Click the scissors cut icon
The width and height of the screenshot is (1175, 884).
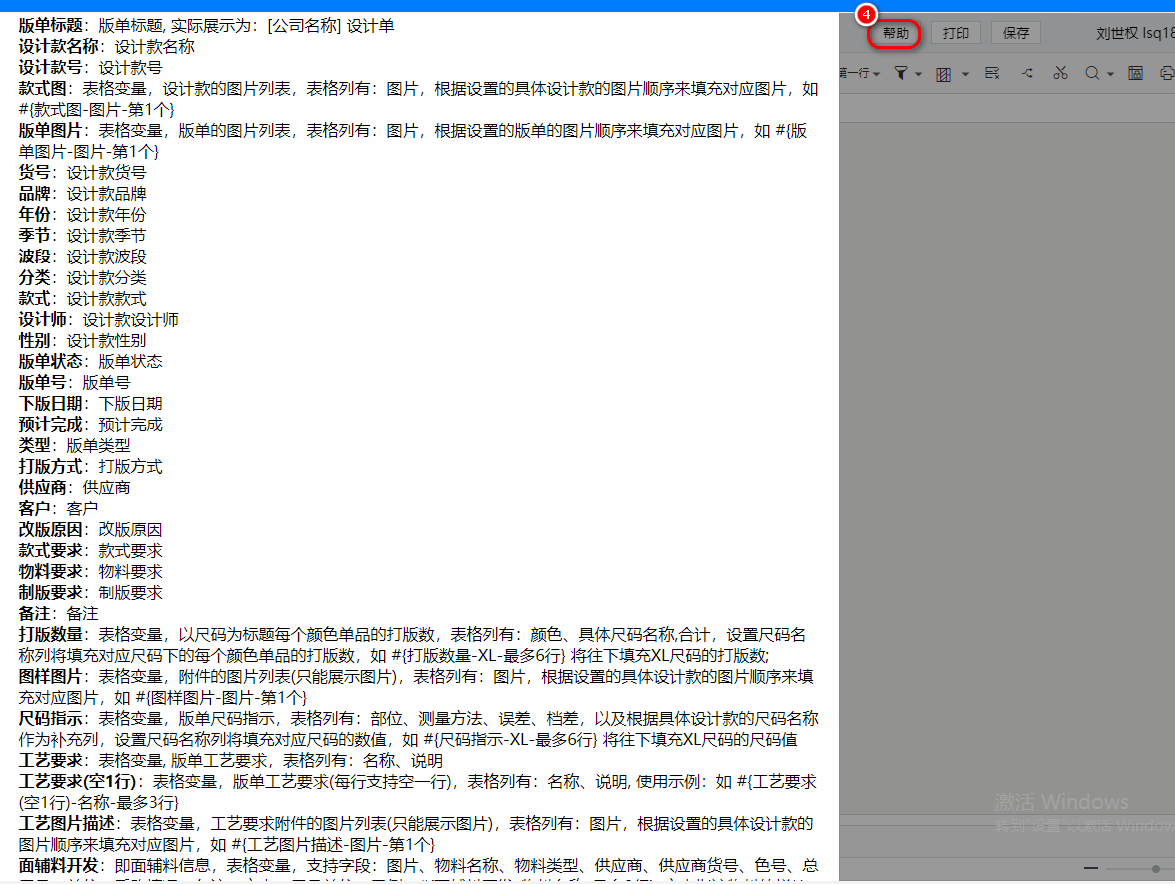coord(1061,73)
